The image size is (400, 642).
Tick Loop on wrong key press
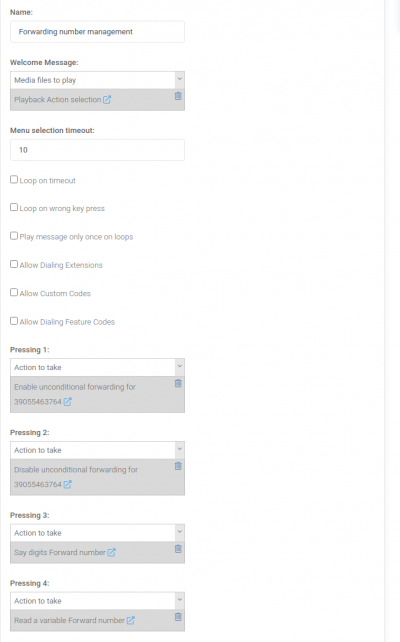(x=14, y=207)
